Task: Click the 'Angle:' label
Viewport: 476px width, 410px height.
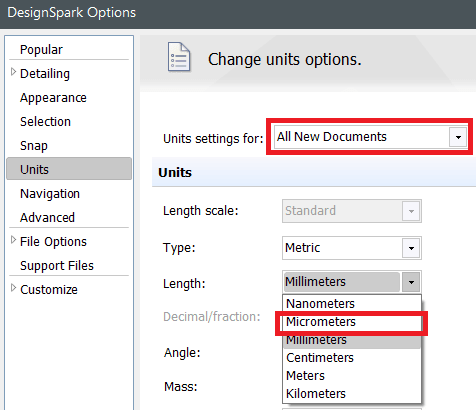Action: 182,353
